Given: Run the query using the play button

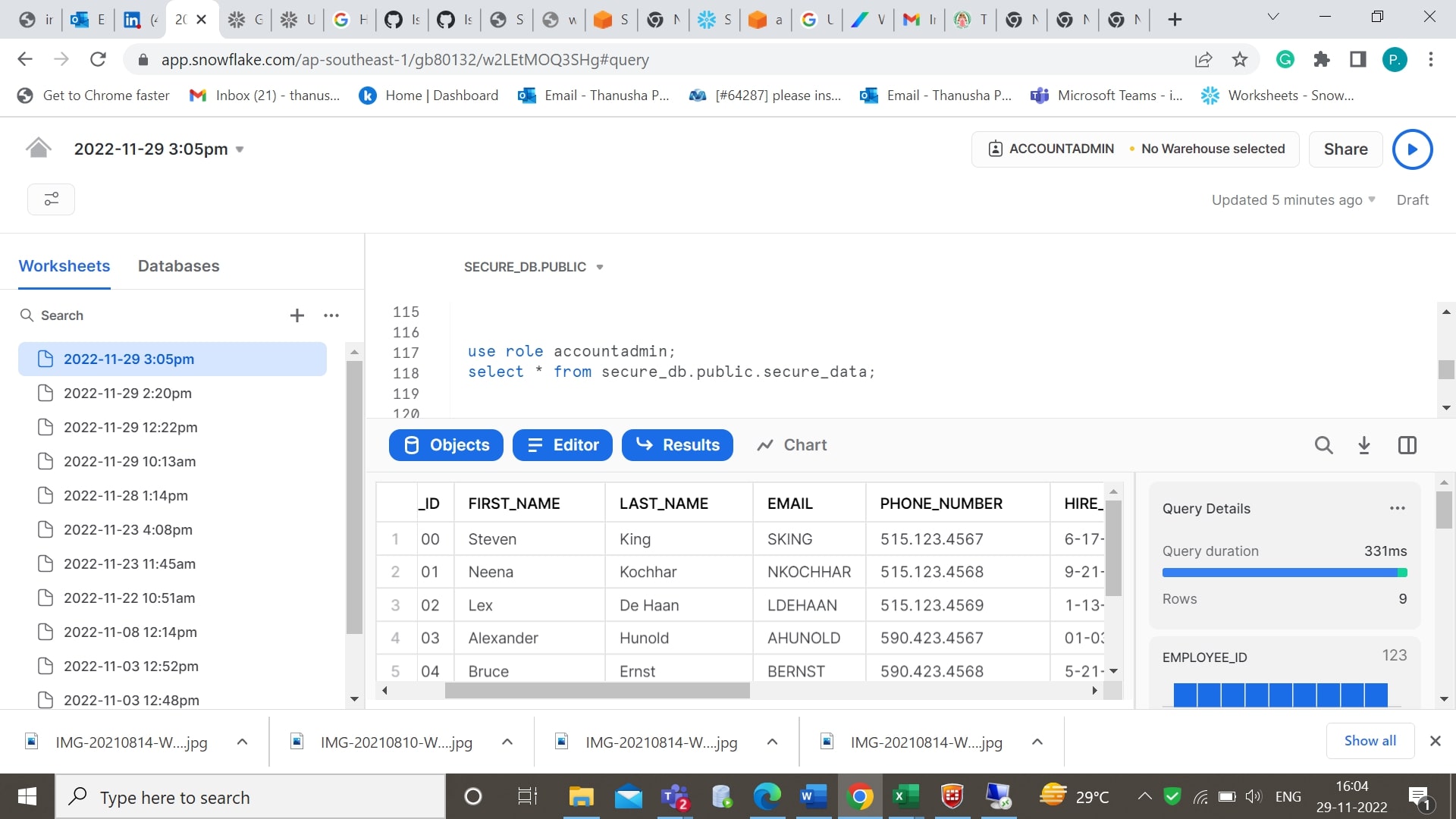Looking at the screenshot, I should [x=1411, y=149].
